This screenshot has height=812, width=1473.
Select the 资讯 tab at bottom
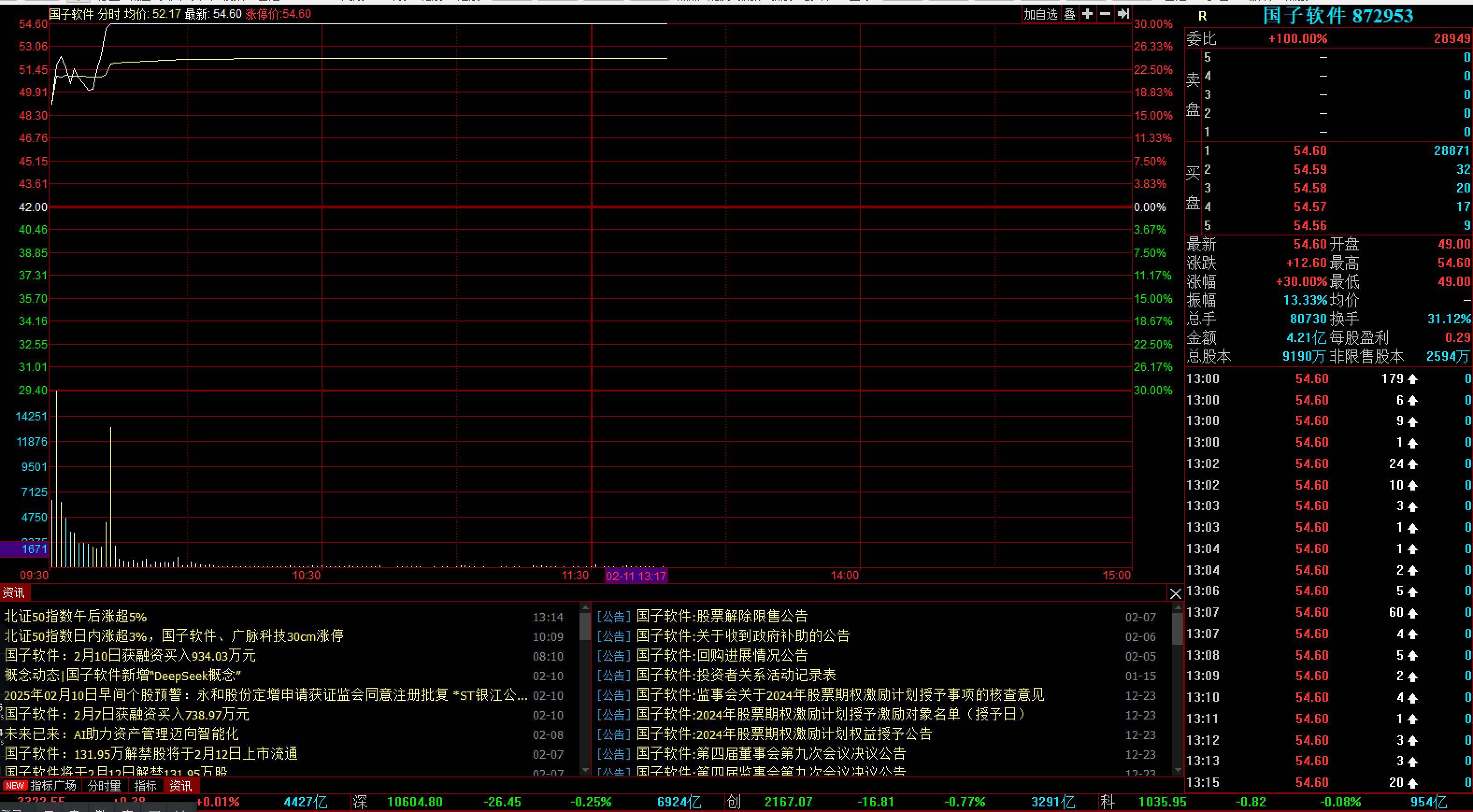(x=181, y=786)
